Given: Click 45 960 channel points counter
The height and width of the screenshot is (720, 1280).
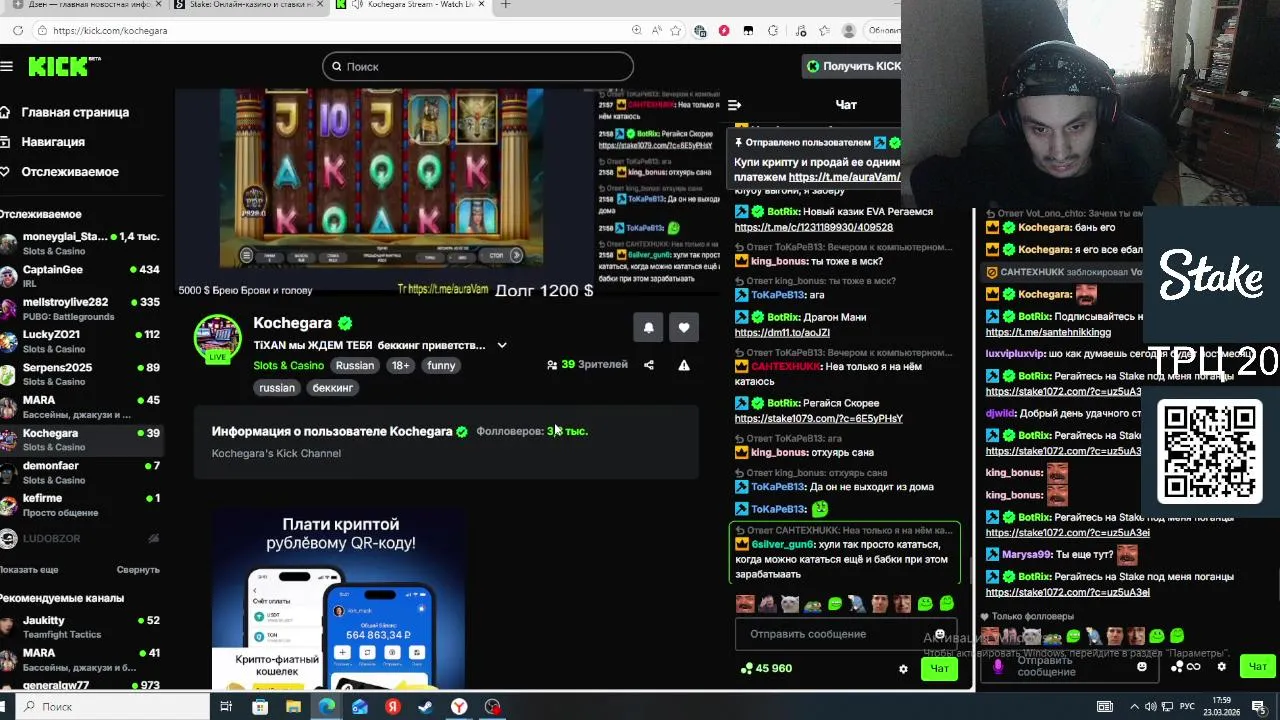Looking at the screenshot, I should pos(765,669).
